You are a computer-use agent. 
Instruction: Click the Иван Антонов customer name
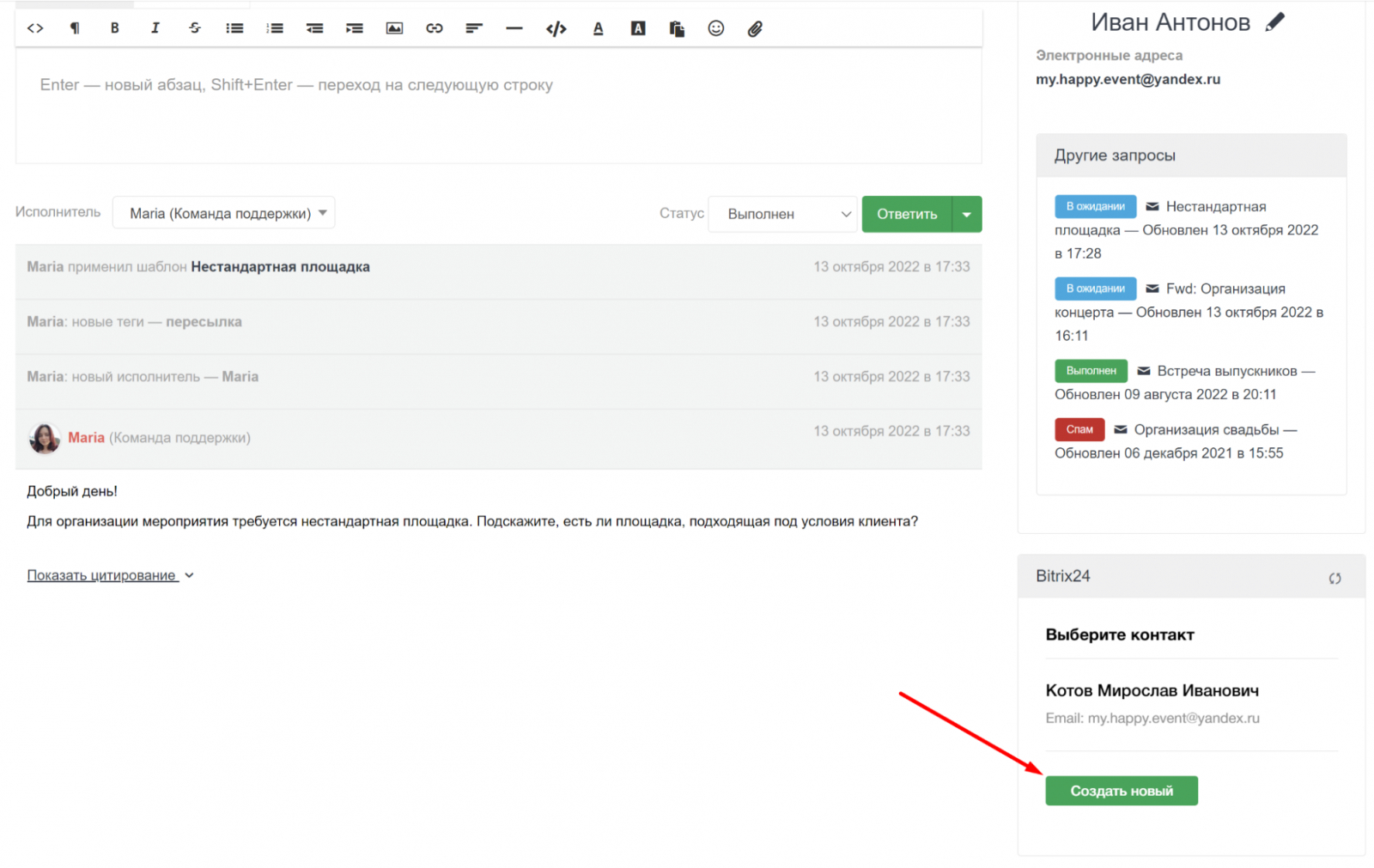pyautogui.click(x=1170, y=22)
